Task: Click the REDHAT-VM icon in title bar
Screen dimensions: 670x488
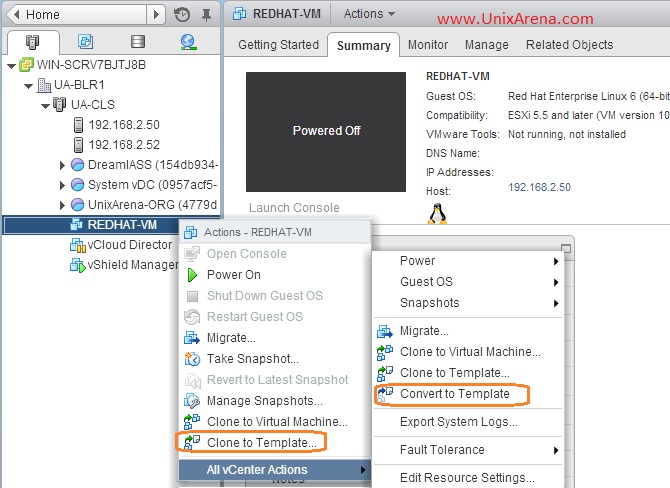Action: click(x=239, y=14)
